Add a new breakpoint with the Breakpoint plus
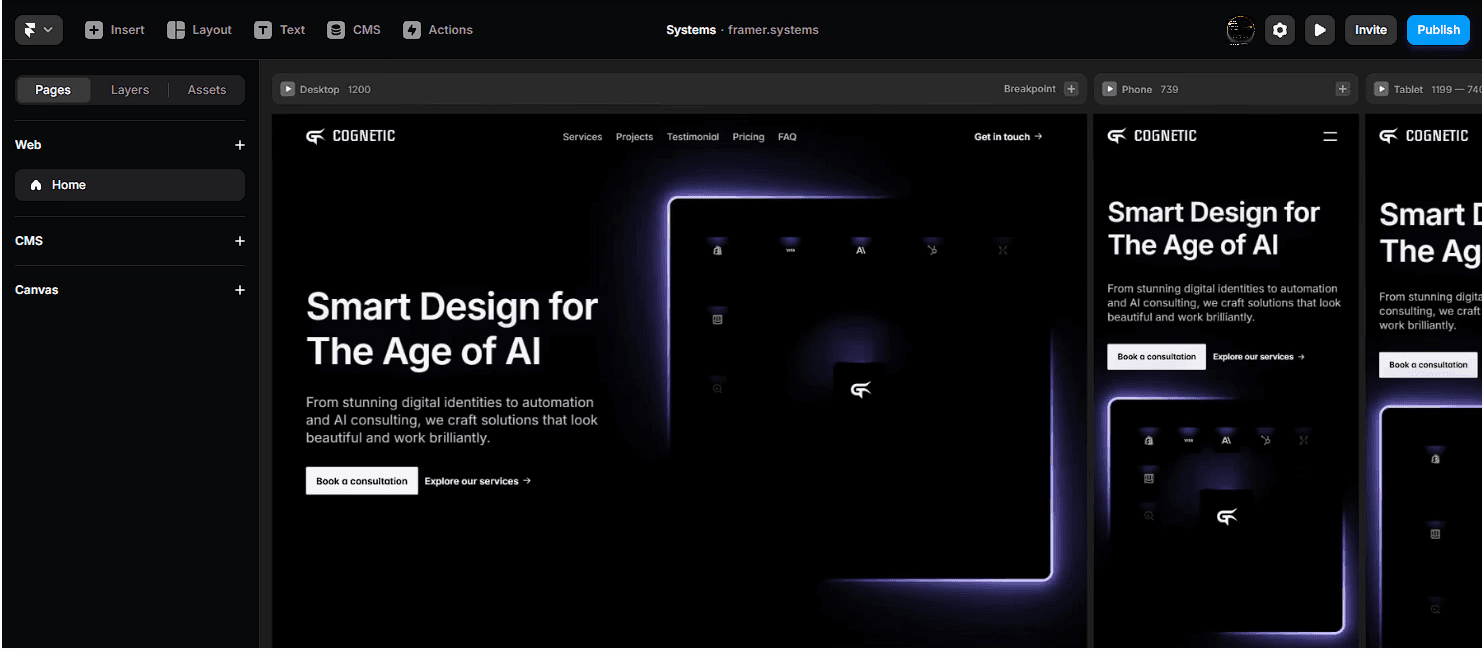The width and height of the screenshot is (1484, 650). click(x=1071, y=88)
